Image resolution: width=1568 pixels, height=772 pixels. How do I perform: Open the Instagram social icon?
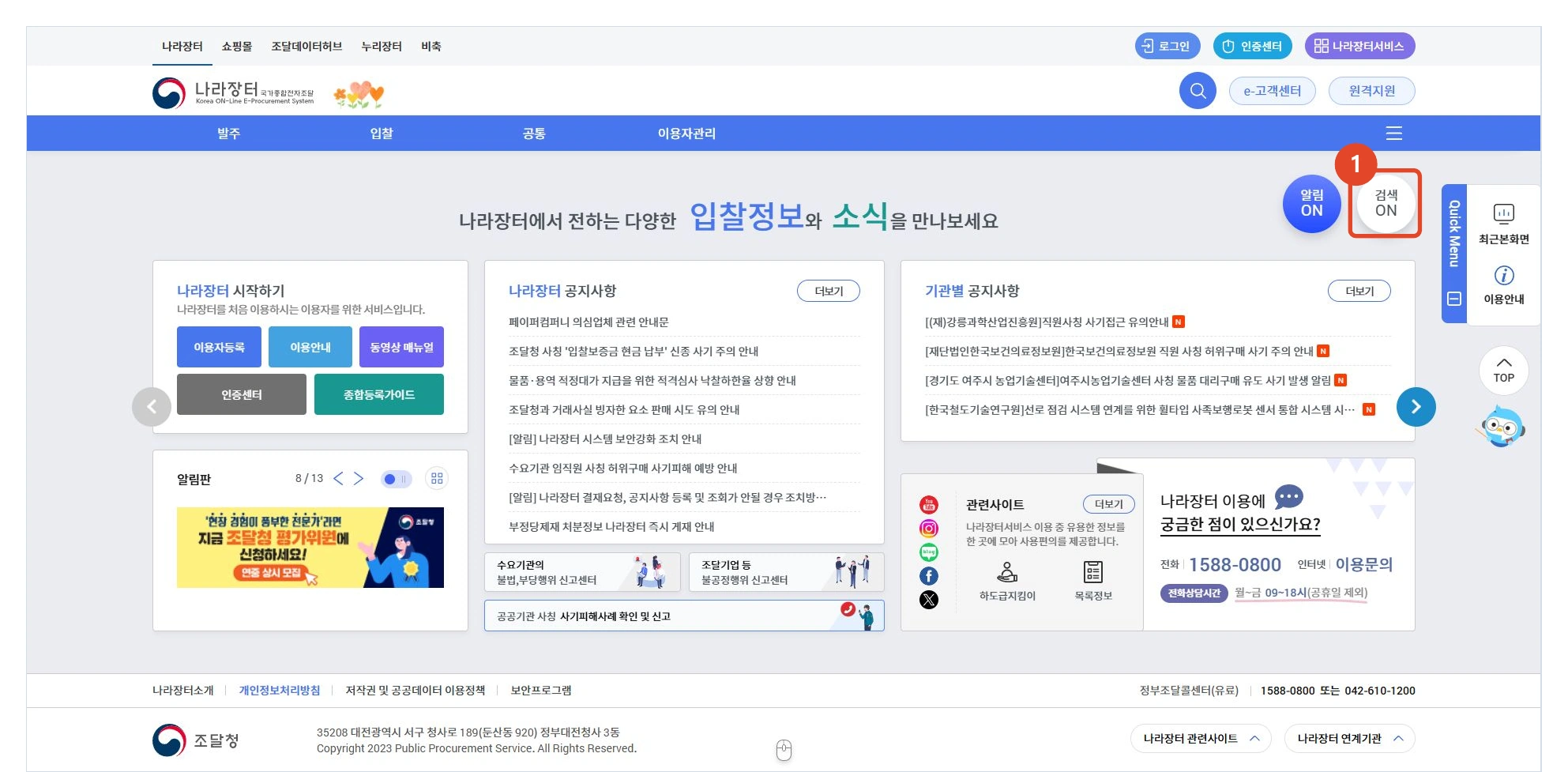pos(929,529)
